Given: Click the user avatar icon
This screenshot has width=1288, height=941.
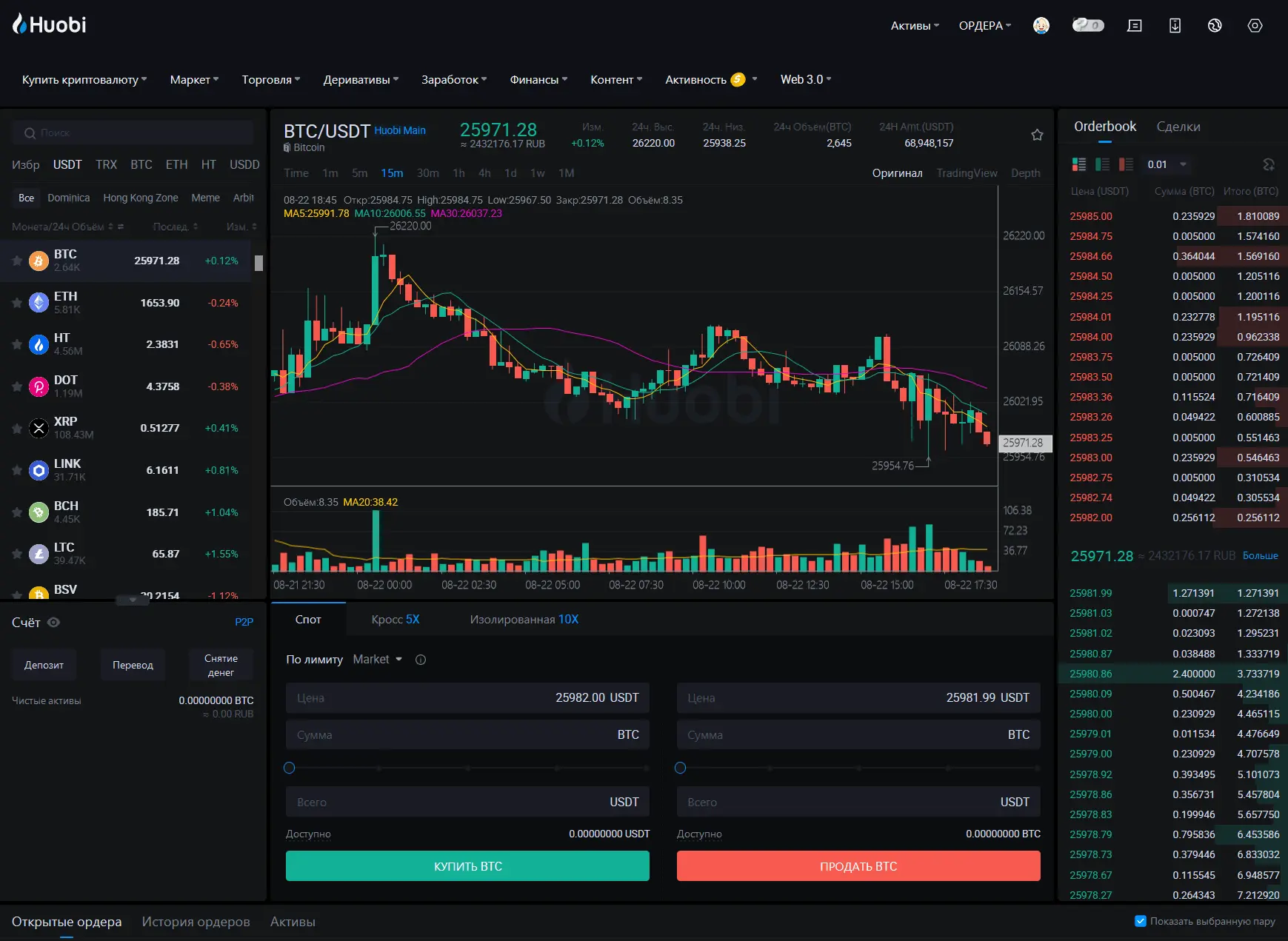Looking at the screenshot, I should [1041, 26].
